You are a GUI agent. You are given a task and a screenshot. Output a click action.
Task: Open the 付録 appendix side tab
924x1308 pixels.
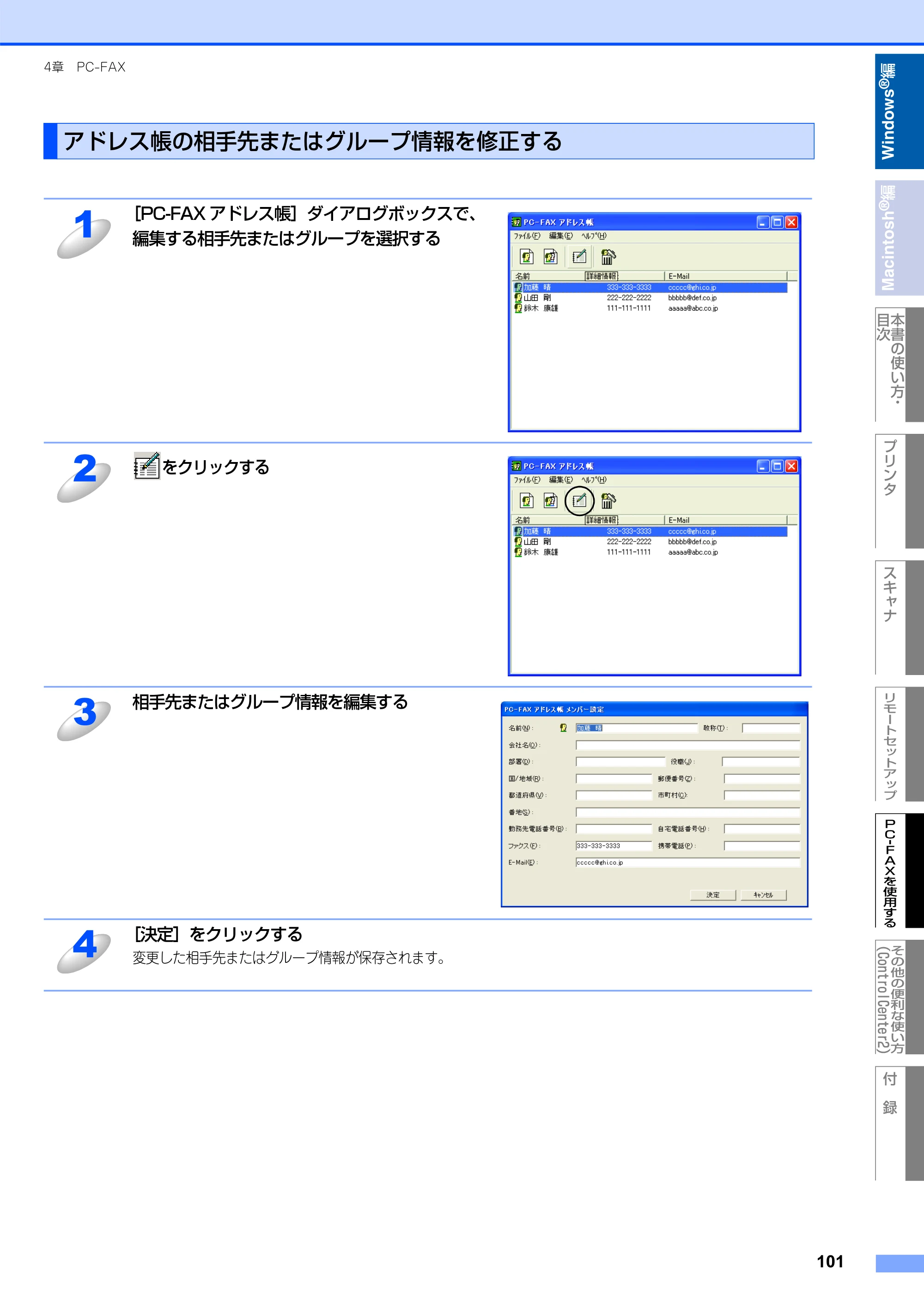click(x=899, y=1124)
